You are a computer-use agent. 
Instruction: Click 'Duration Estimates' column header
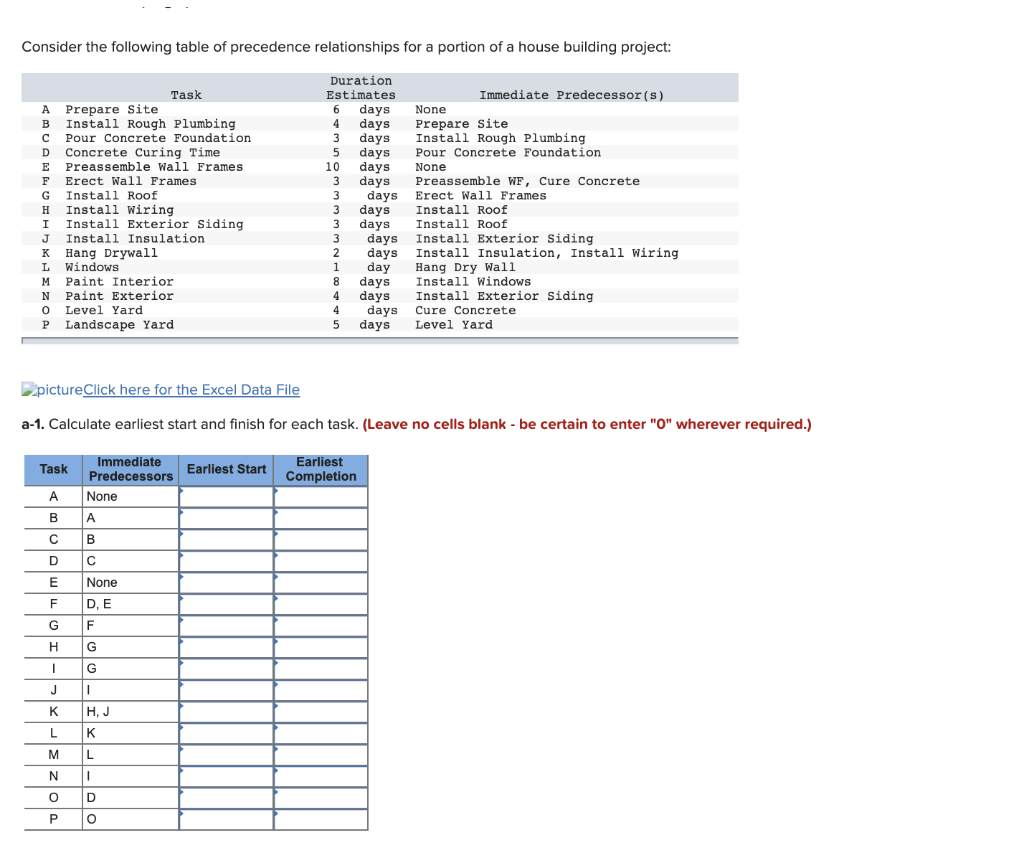tap(361, 88)
